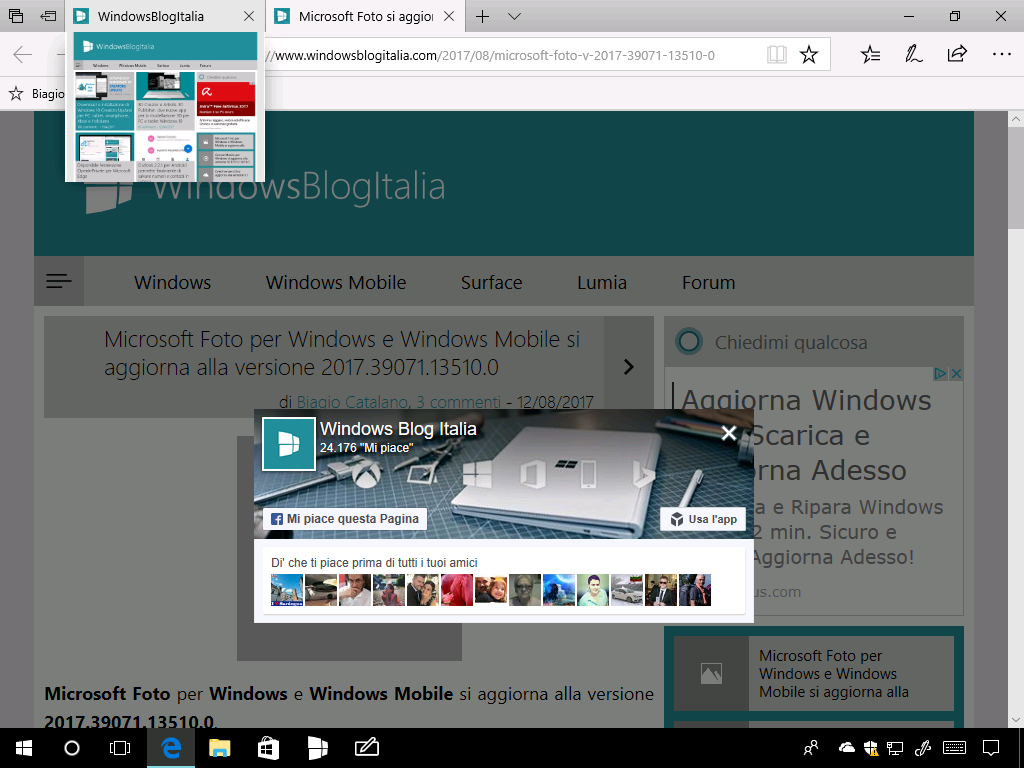
Task: Close the Microsoft Foto tab
Action: pyautogui.click(x=449, y=16)
